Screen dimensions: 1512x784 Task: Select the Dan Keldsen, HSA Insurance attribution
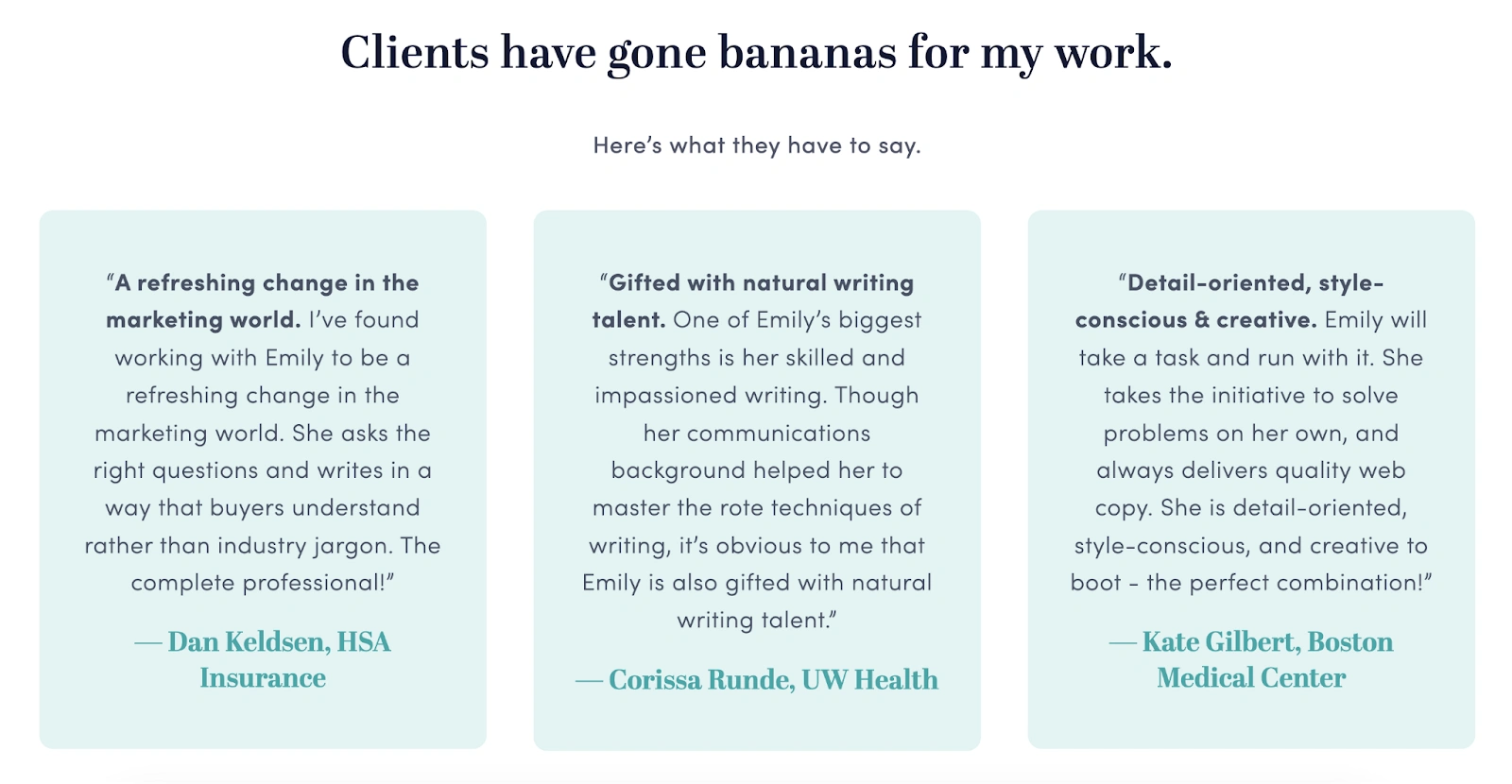(263, 659)
